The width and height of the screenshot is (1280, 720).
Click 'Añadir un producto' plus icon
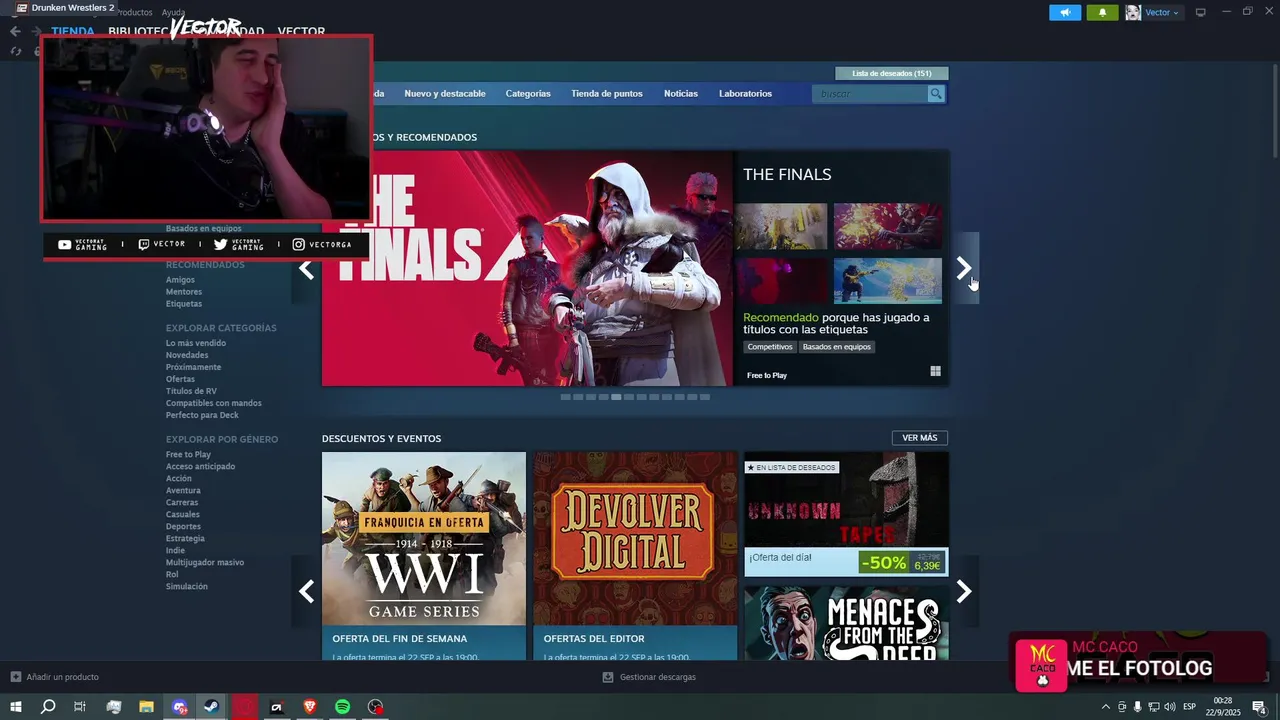coord(16,677)
